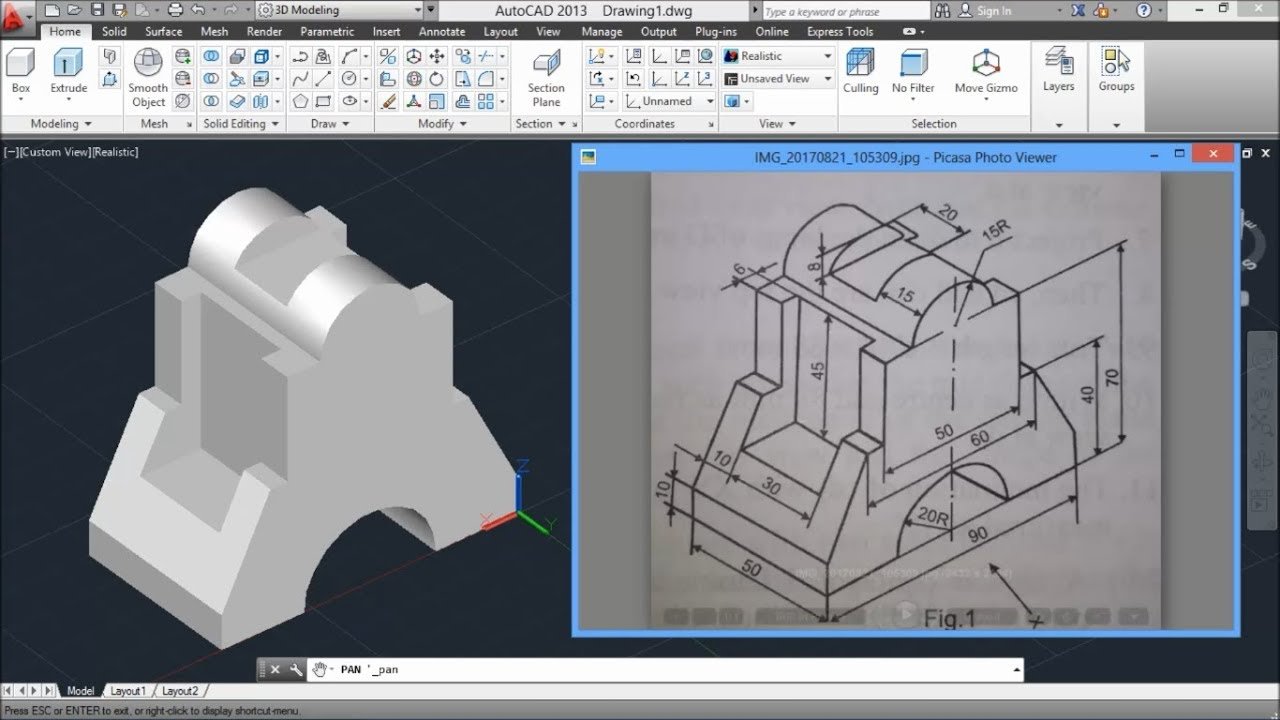Click the No Filter selection icon
The image size is (1280, 720).
point(913,72)
